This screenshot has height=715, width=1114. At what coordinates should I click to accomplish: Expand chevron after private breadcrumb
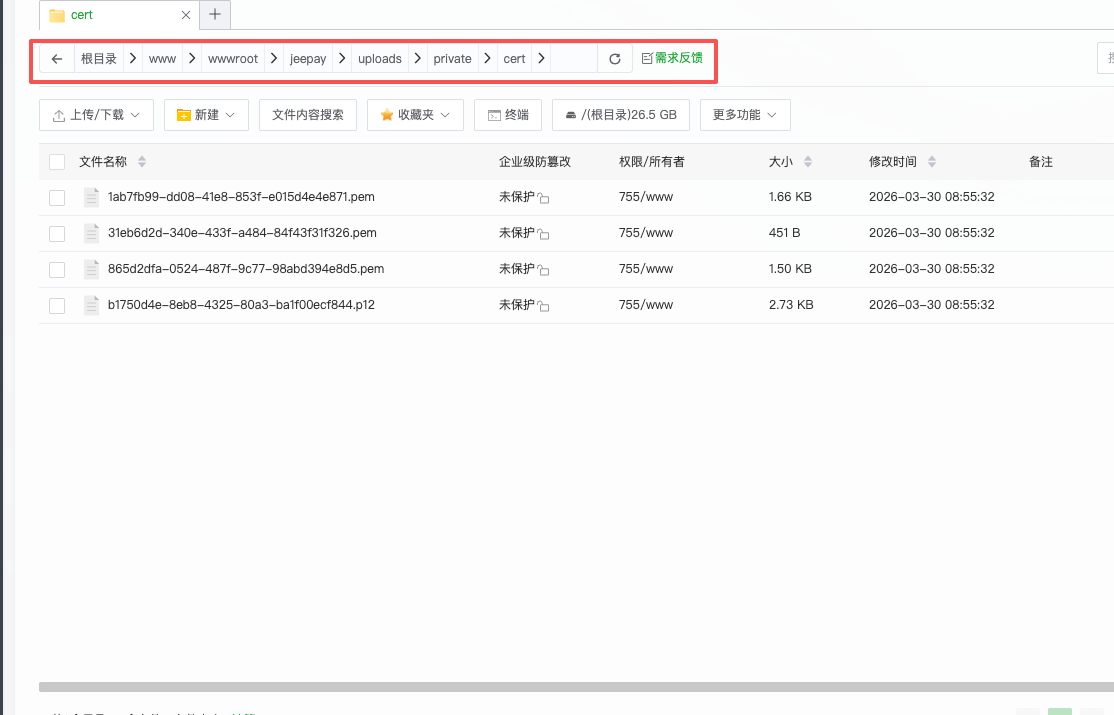[487, 58]
